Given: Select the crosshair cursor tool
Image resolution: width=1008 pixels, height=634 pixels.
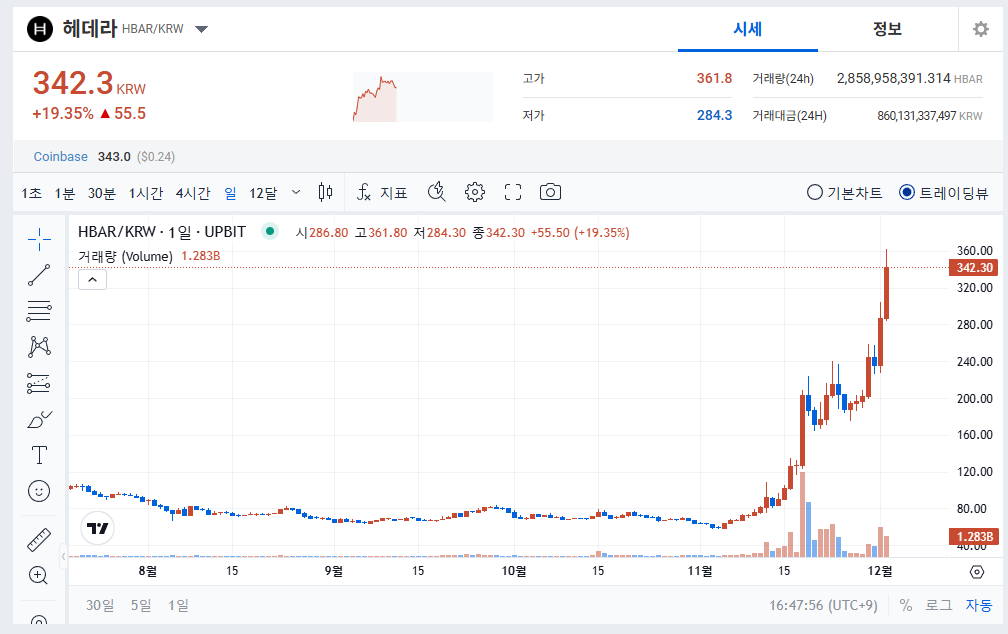Looking at the screenshot, I should 39,239.
